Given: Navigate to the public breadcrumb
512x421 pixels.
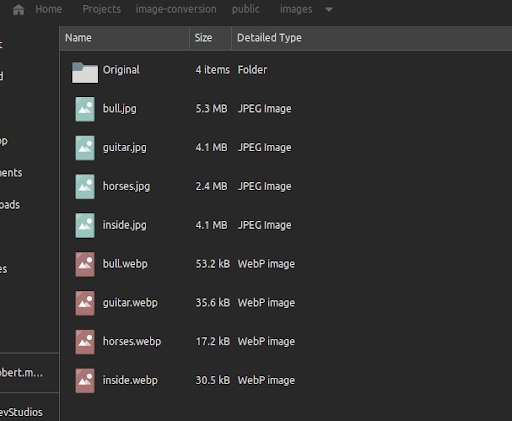Looking at the screenshot, I should pyautogui.click(x=246, y=9).
